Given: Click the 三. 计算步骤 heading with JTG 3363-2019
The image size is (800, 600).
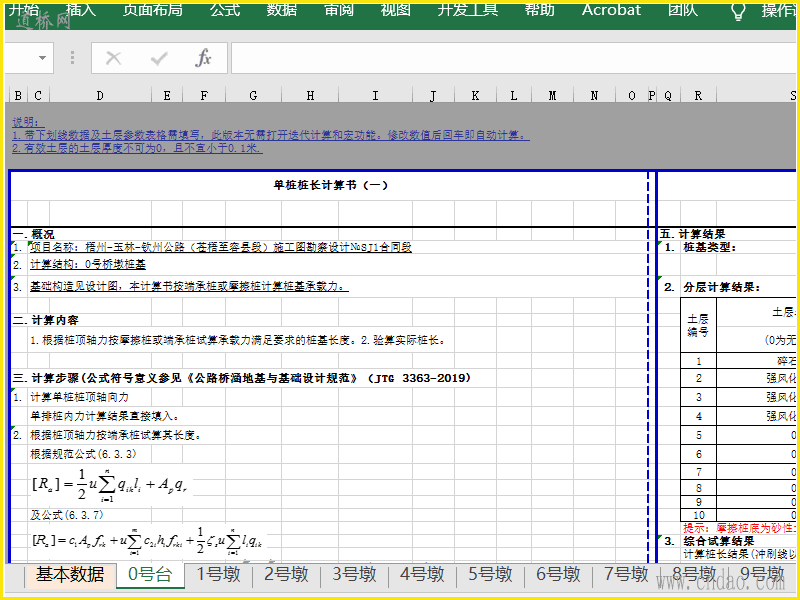Looking at the screenshot, I should [x=241, y=378].
